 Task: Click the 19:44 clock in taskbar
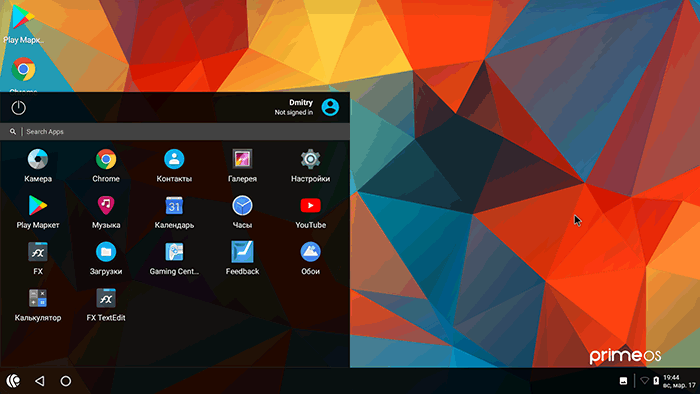click(671, 377)
